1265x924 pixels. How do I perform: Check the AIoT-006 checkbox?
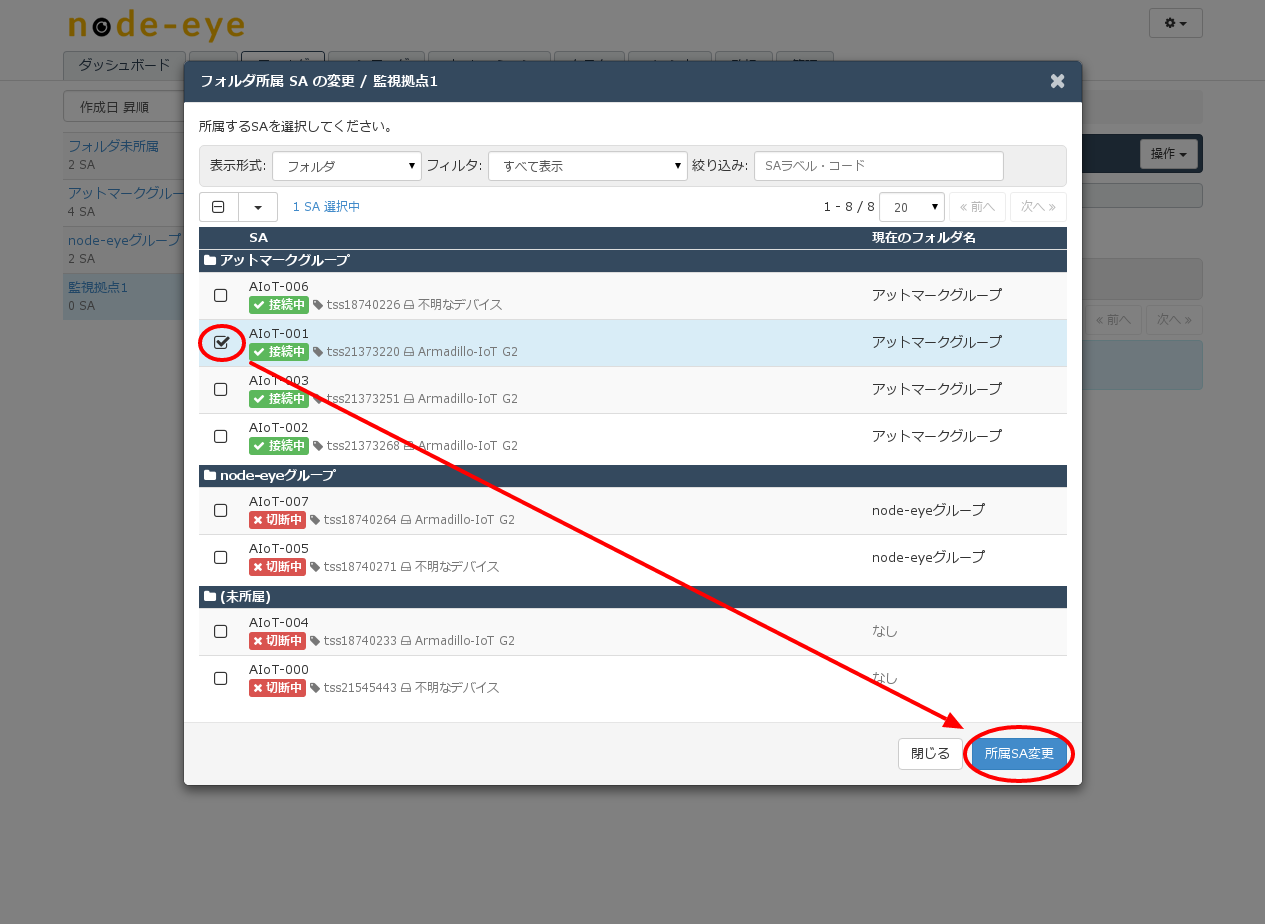[221, 296]
